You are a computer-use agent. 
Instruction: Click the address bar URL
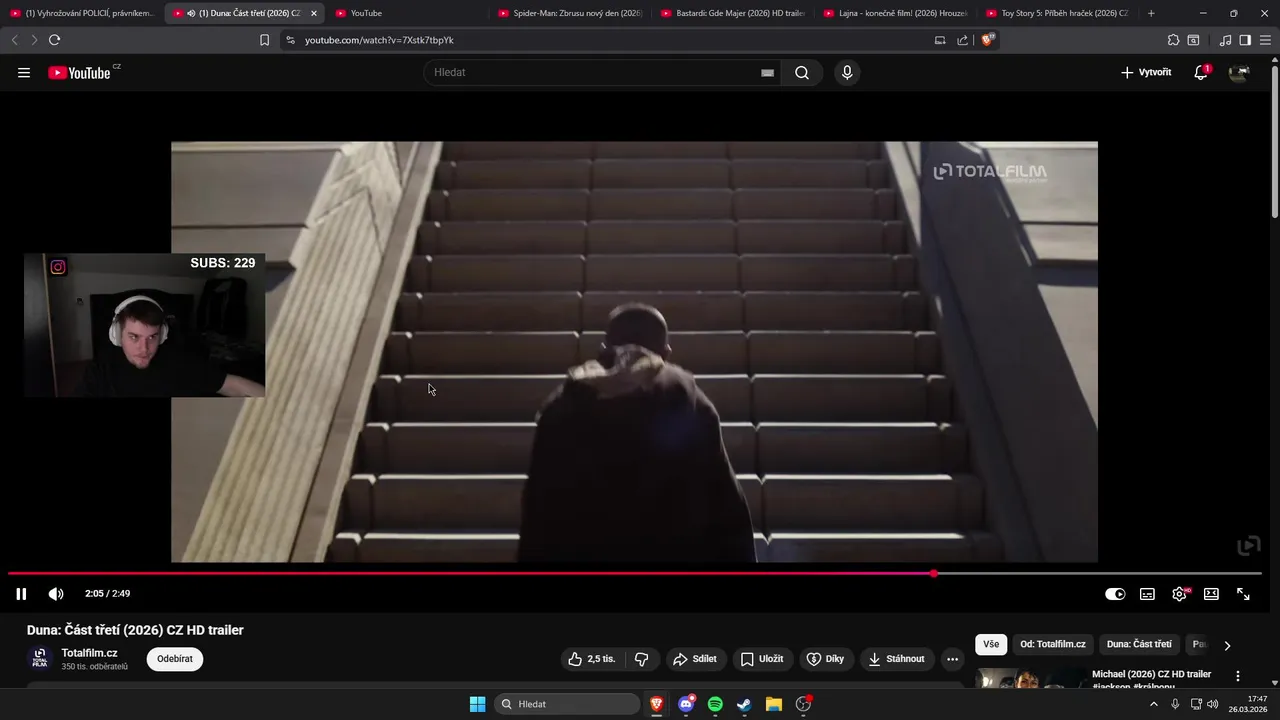[x=379, y=40]
